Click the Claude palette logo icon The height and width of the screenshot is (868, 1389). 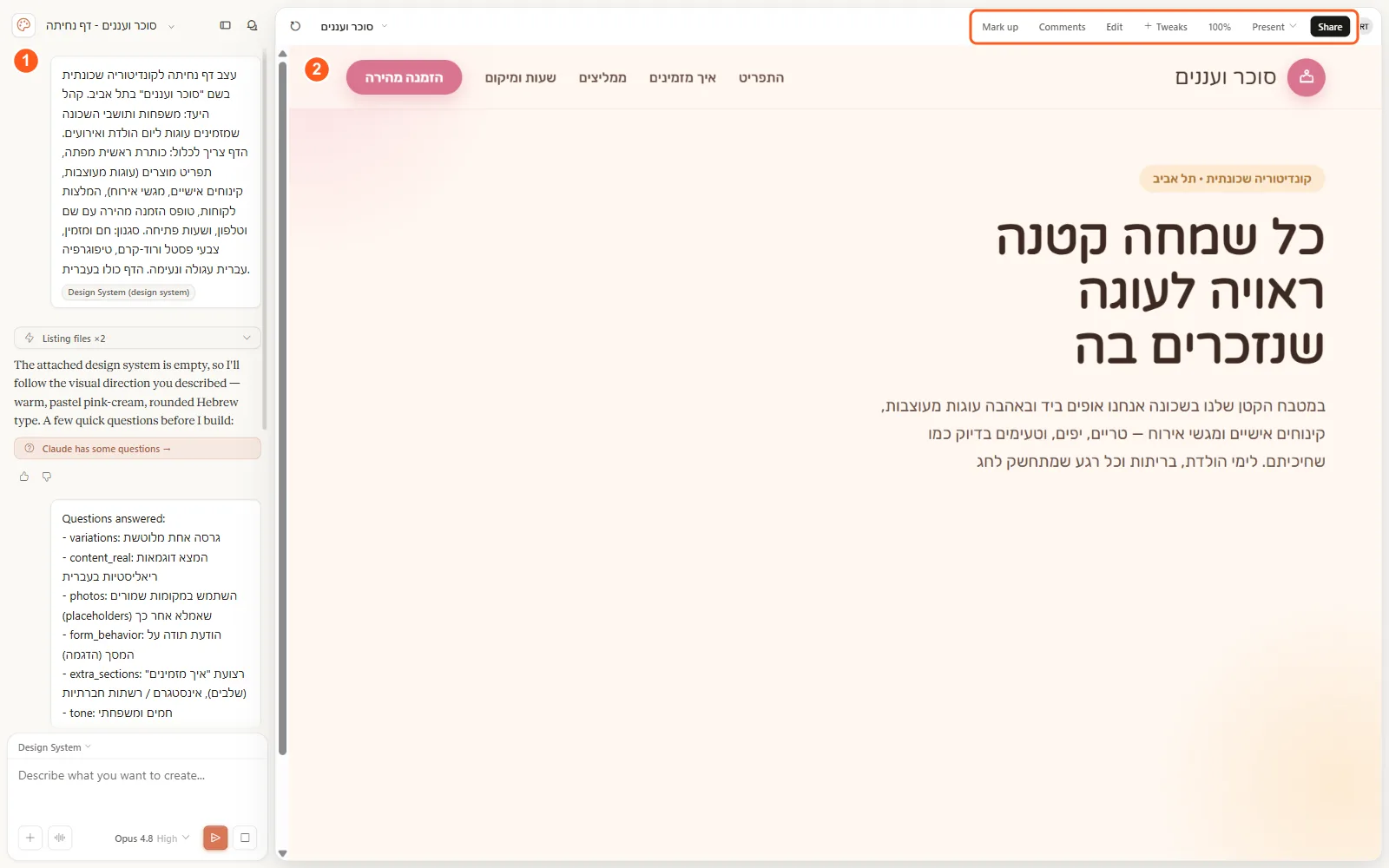[x=23, y=25]
